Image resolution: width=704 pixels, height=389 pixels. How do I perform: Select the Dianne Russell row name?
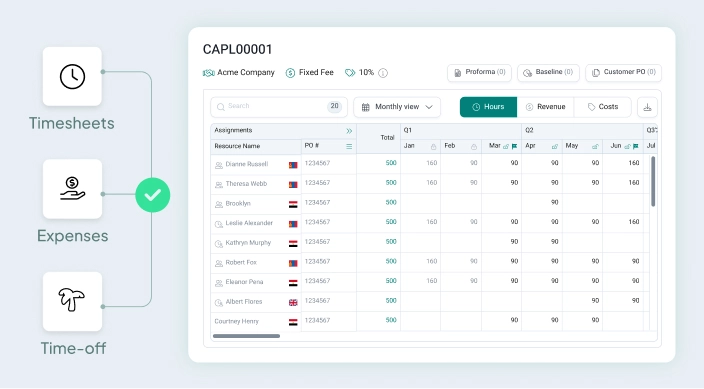pyautogui.click(x=246, y=164)
